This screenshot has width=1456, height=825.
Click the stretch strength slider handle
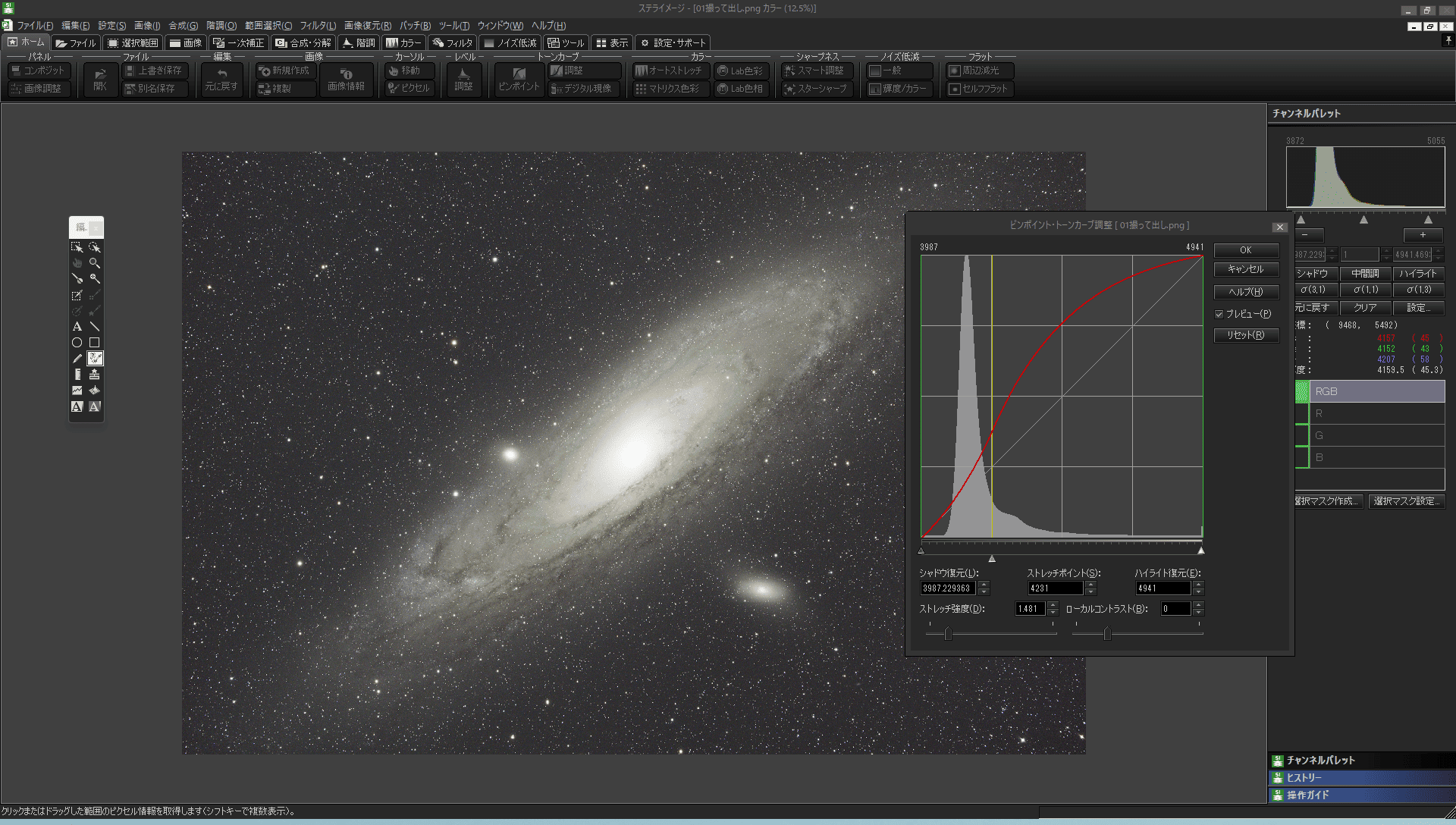point(948,634)
